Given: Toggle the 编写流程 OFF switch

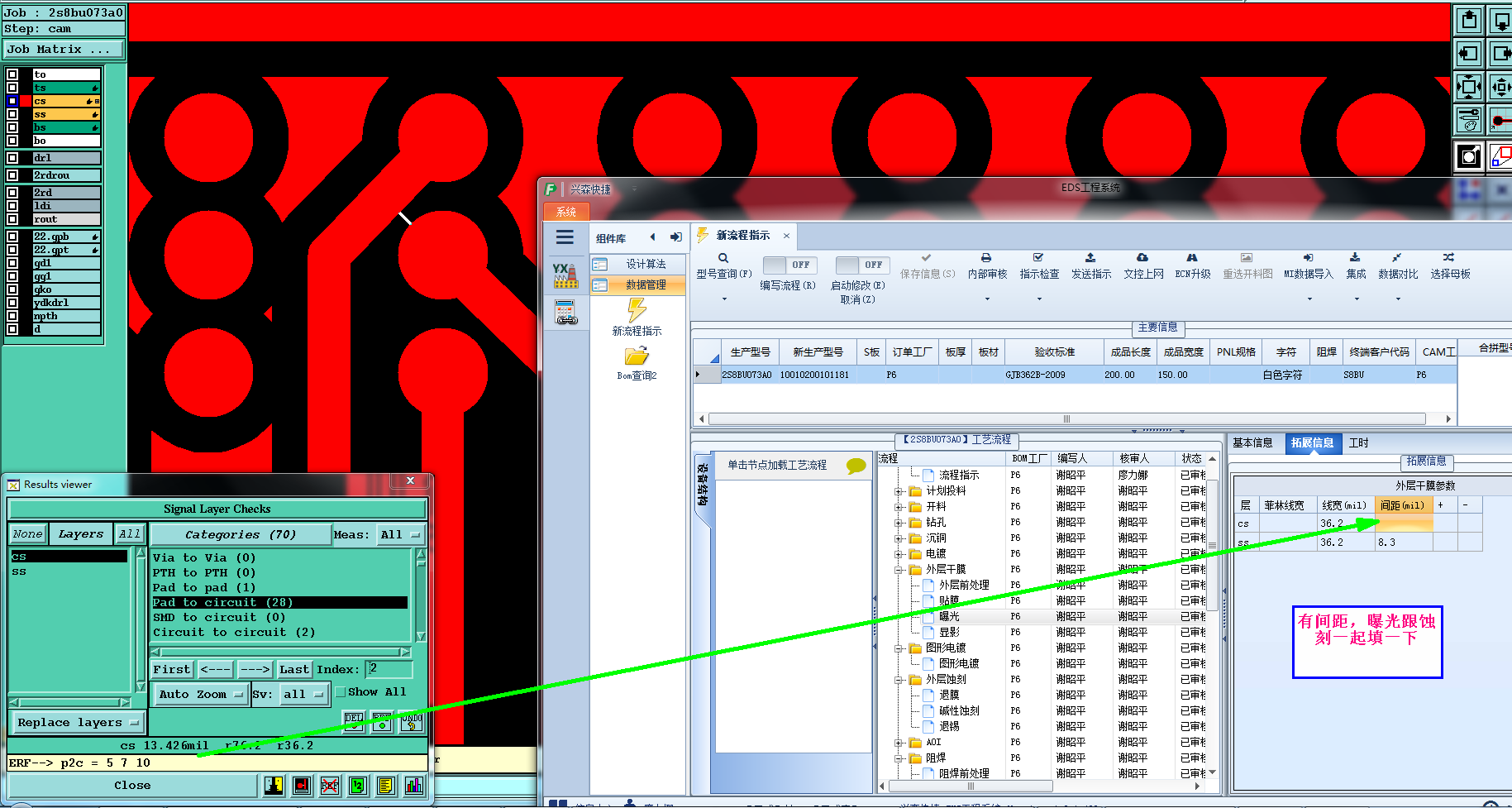Looking at the screenshot, I should click(789, 265).
